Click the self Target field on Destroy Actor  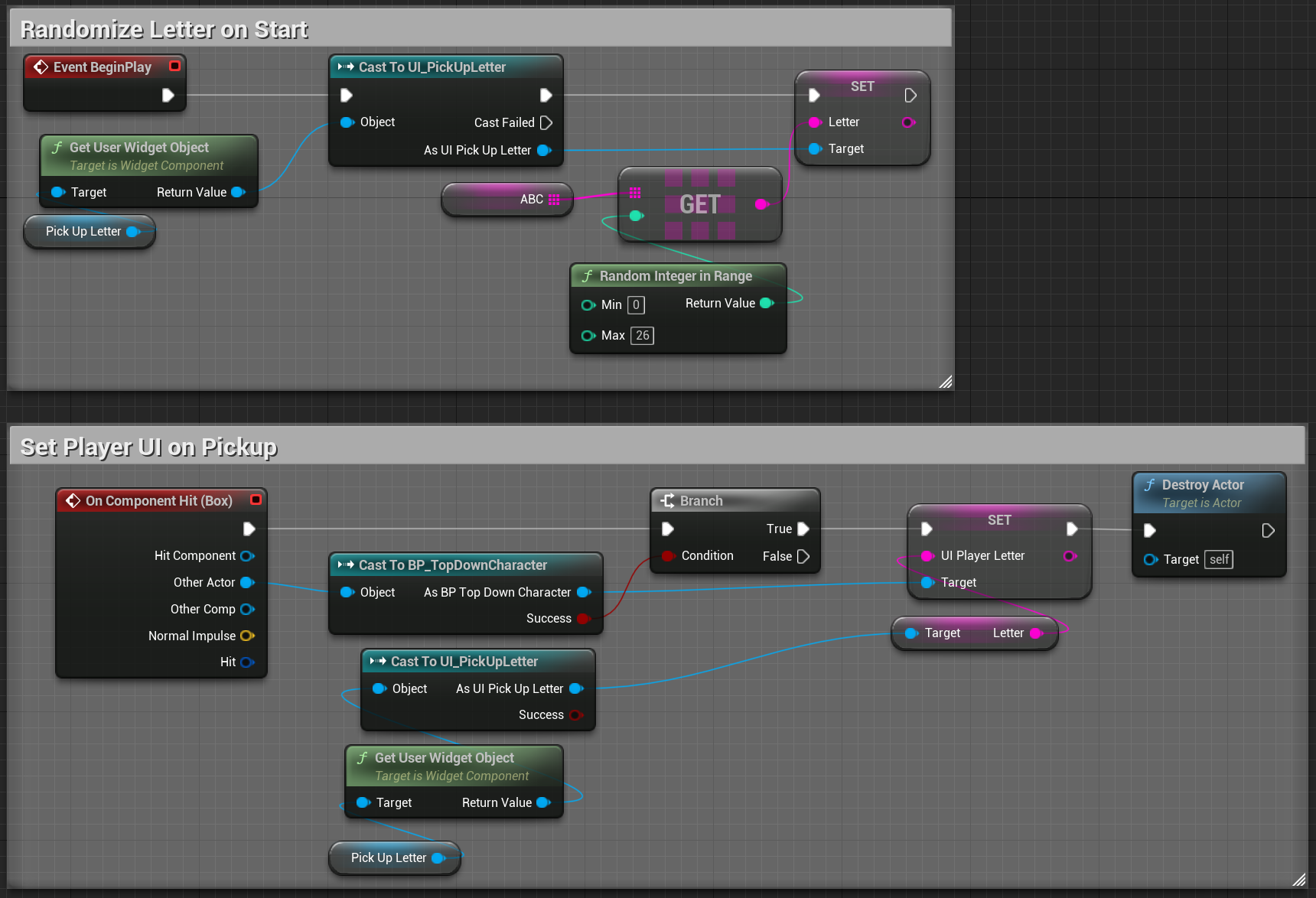coord(1219,560)
